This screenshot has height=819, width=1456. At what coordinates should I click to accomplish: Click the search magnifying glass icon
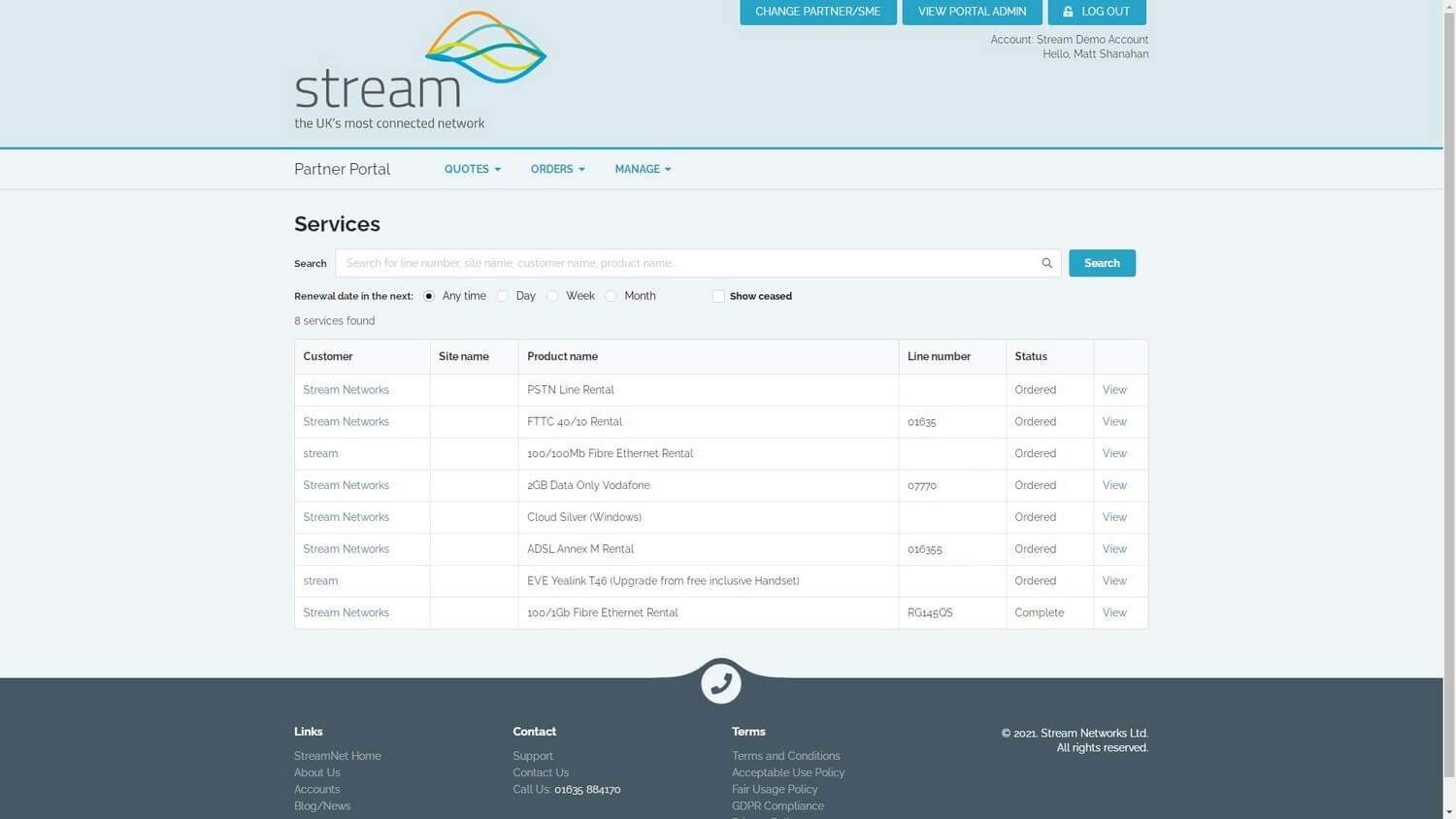[x=1046, y=263]
